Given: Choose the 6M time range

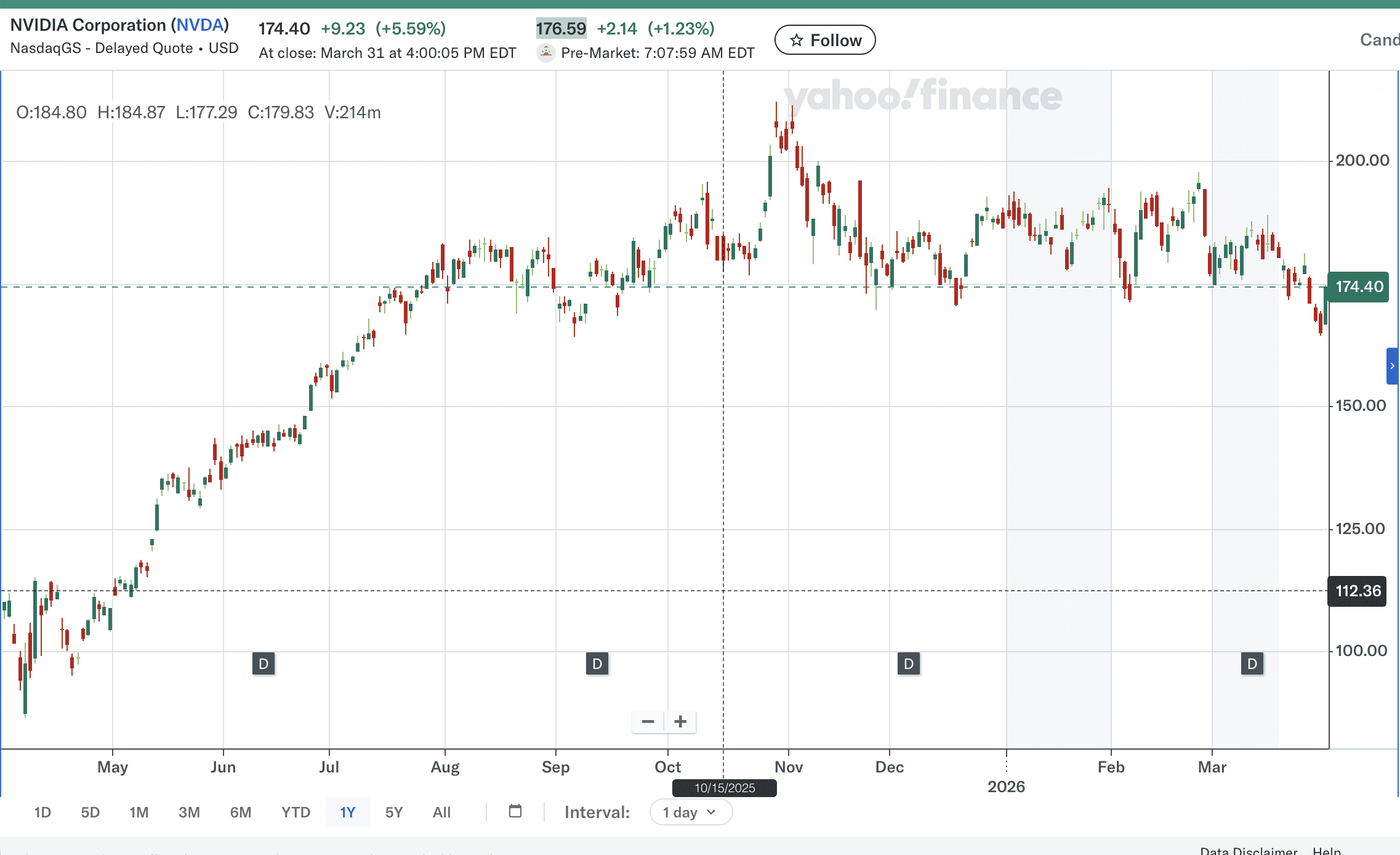Looking at the screenshot, I should pyautogui.click(x=240, y=812).
